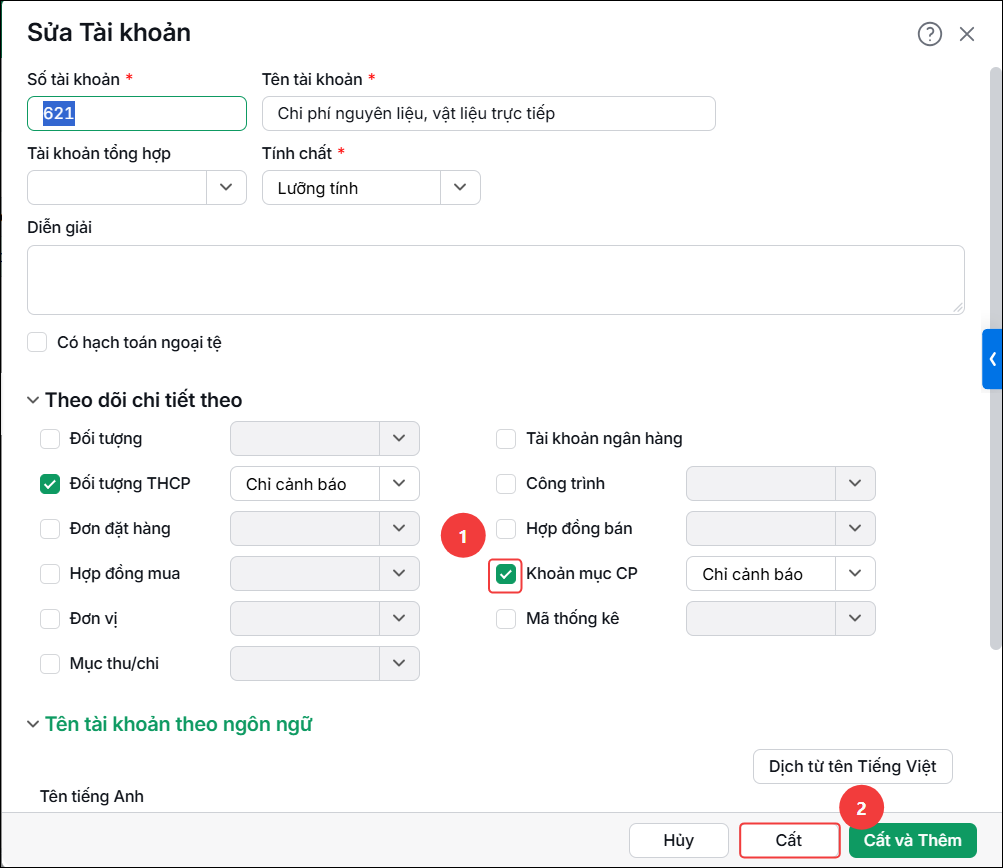Viewport: 1003px width, 868px height.
Task: Collapse the Theo dõi chi tiết theo section
Action: pyautogui.click(x=33, y=400)
